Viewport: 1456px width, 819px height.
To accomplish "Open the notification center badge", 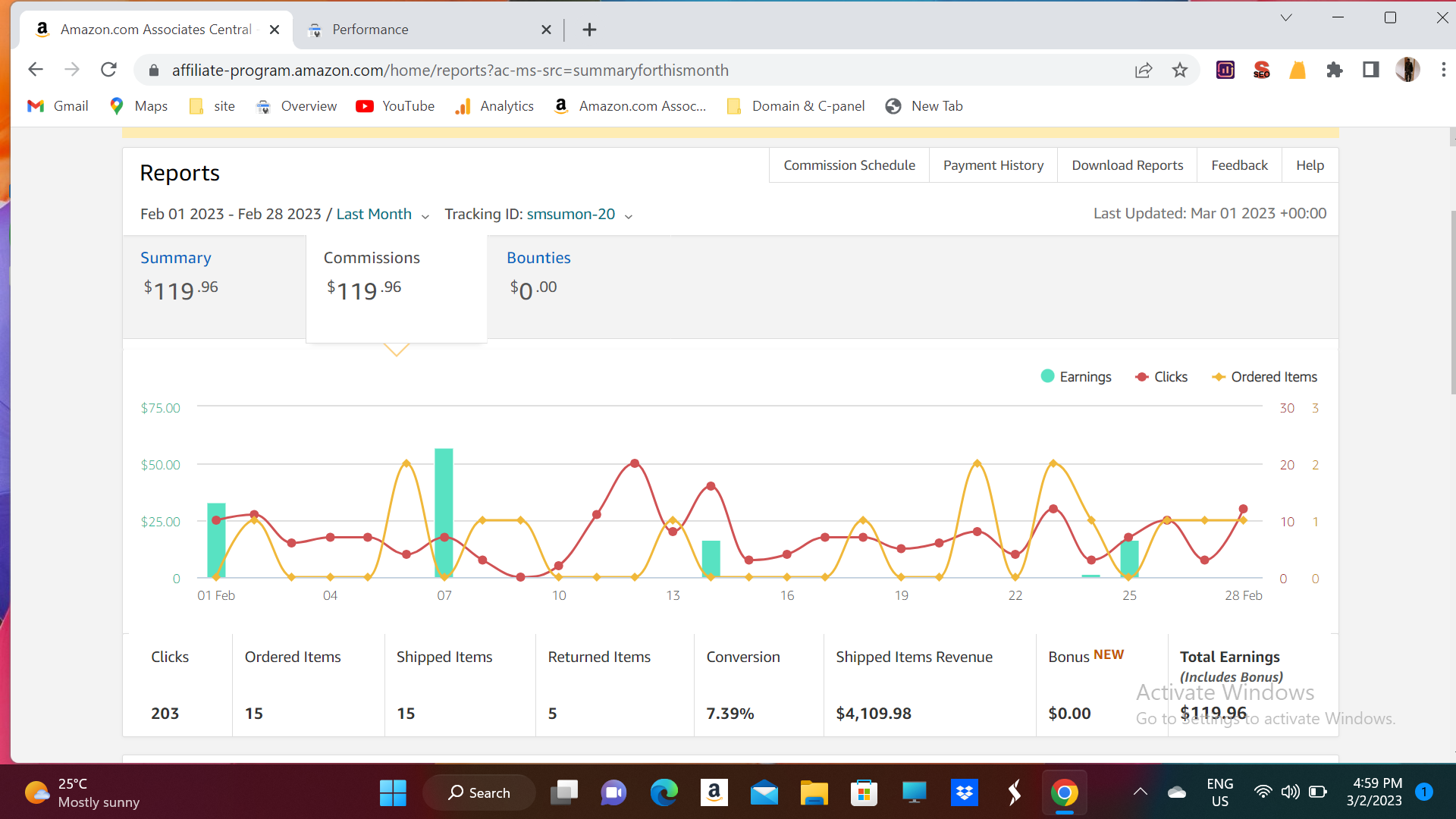I will 1424,792.
